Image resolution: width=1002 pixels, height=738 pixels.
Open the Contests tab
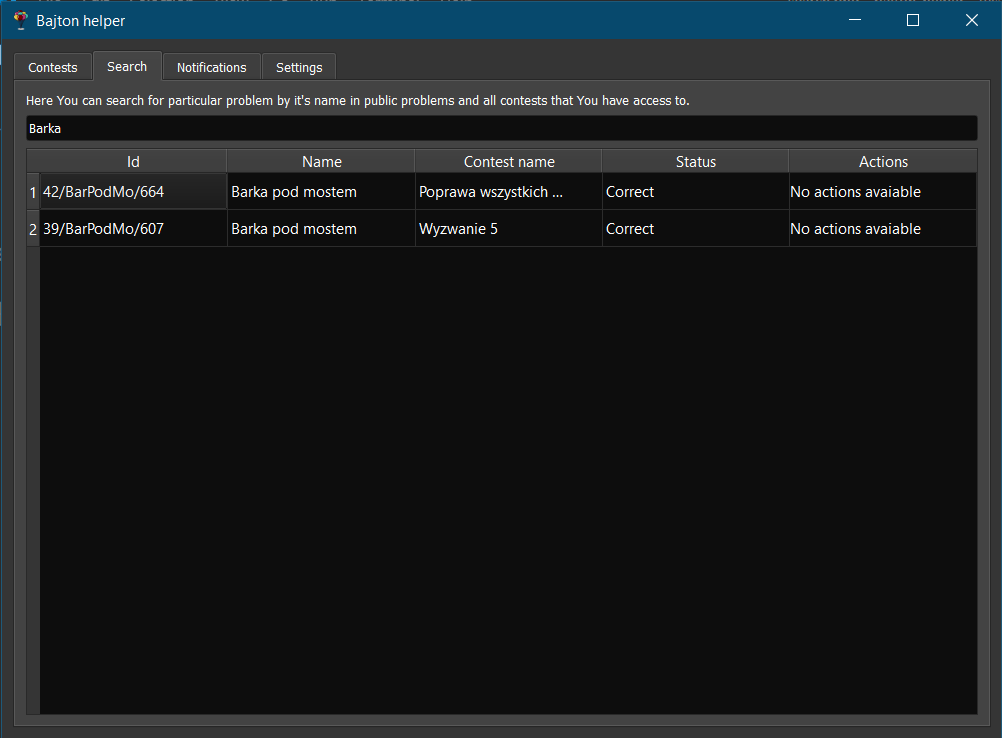point(52,67)
